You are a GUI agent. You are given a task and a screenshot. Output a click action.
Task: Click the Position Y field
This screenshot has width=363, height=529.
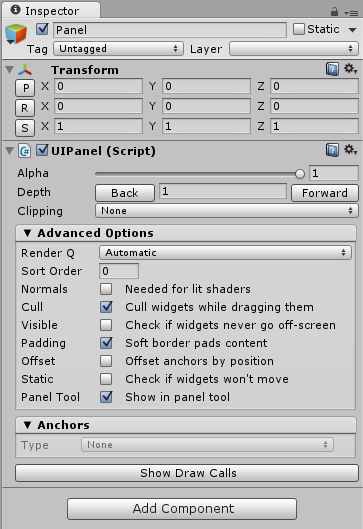[x=206, y=86]
